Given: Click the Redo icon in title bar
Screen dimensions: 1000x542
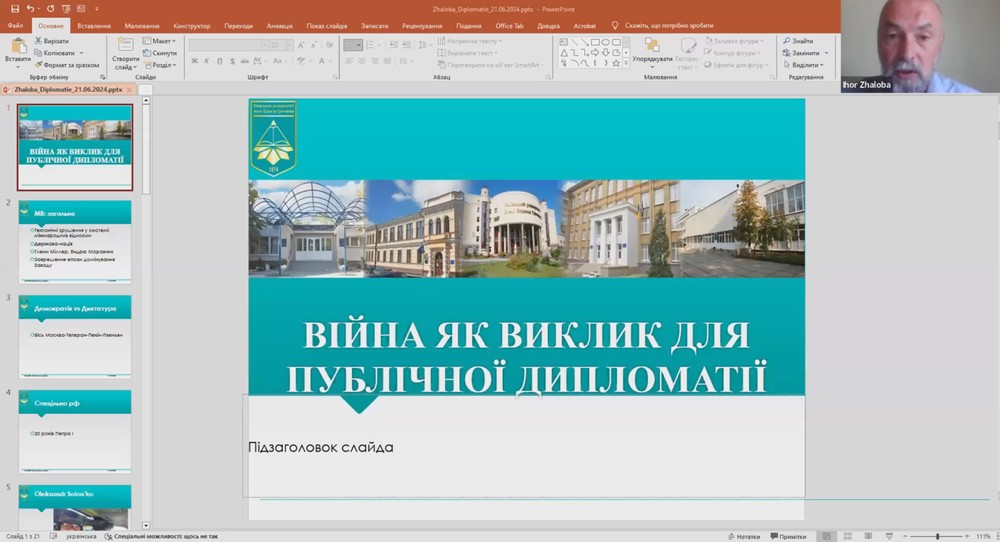Looking at the screenshot, I should [x=50, y=9].
